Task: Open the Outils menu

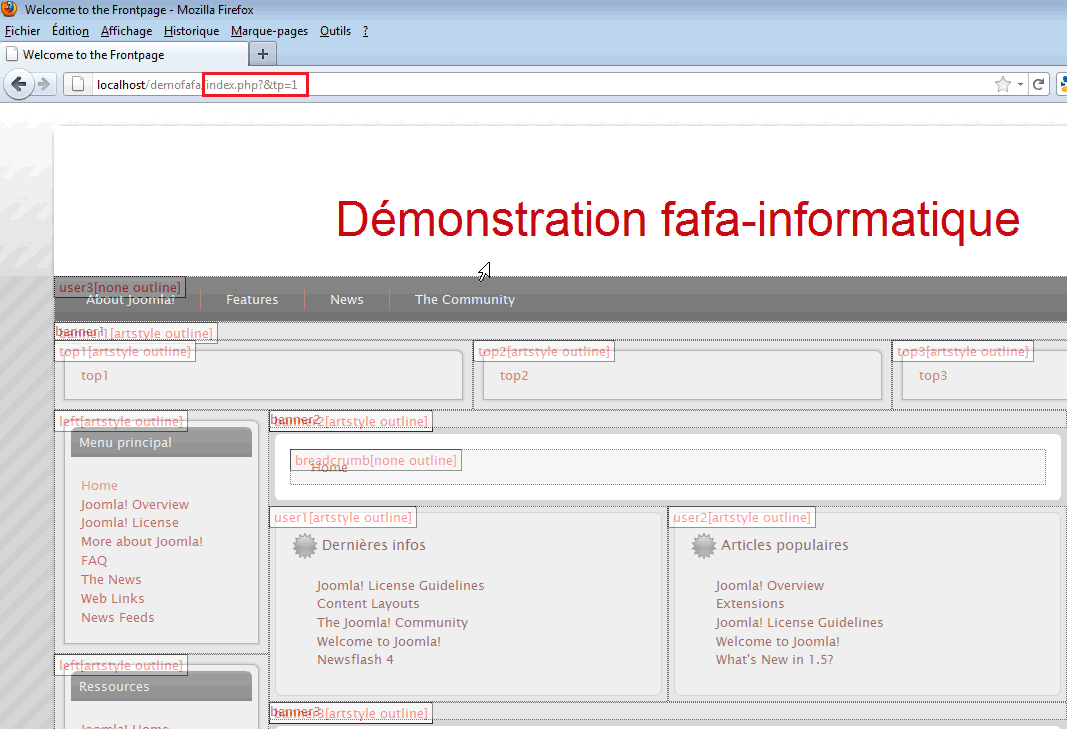Action: click(x=335, y=31)
